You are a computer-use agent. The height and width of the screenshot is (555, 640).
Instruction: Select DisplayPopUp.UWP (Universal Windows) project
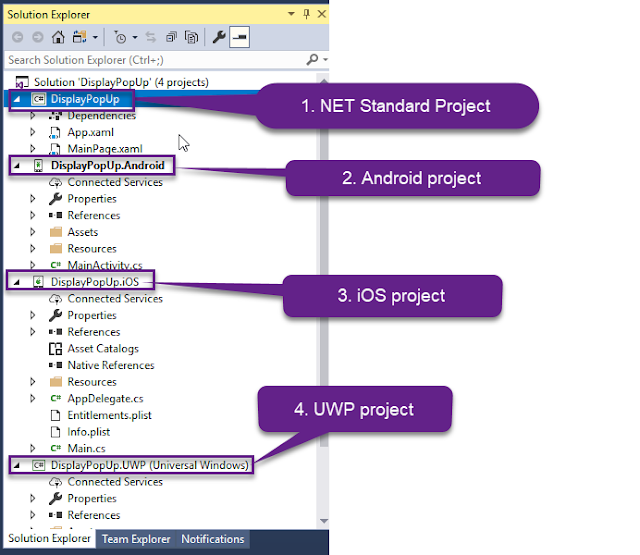click(149, 465)
